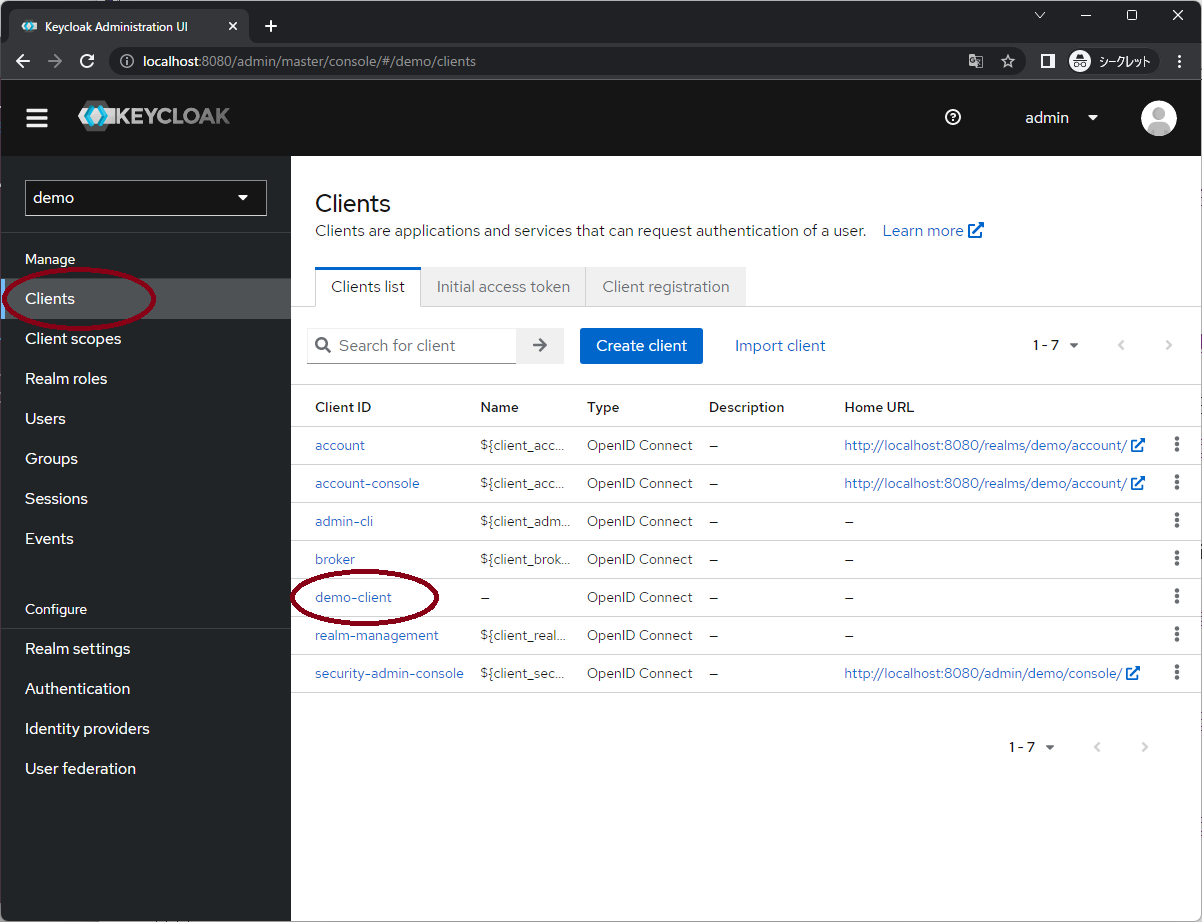Open the realm-management client link
The image size is (1202, 922).
pos(377,635)
